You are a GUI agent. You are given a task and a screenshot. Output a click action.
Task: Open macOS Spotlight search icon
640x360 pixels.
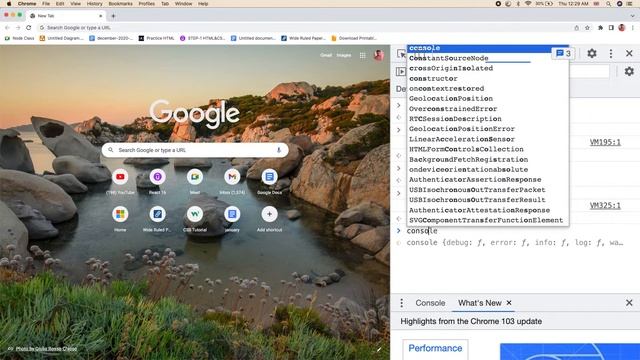coord(608,4)
